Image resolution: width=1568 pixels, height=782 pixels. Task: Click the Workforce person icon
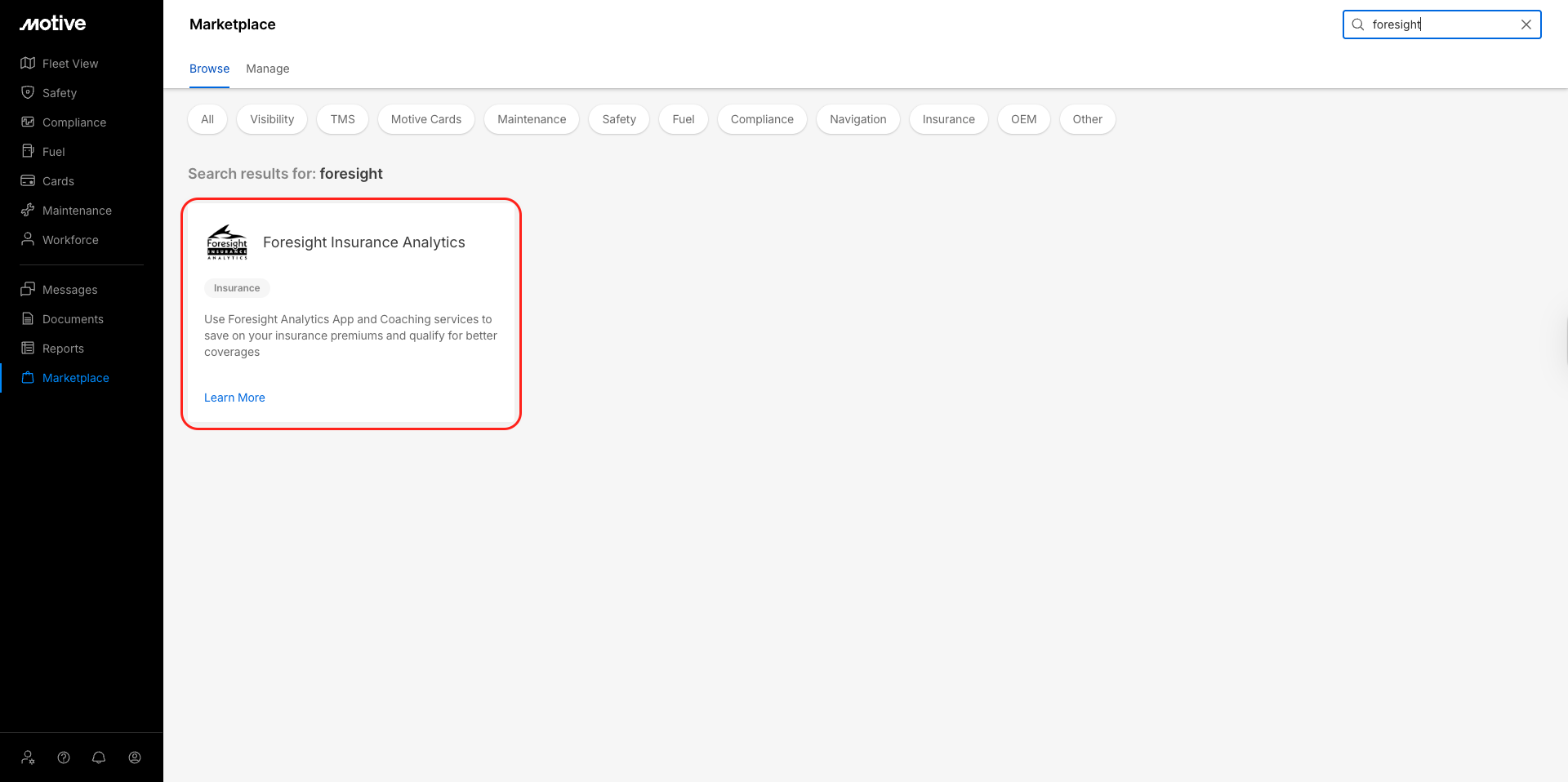pos(28,239)
